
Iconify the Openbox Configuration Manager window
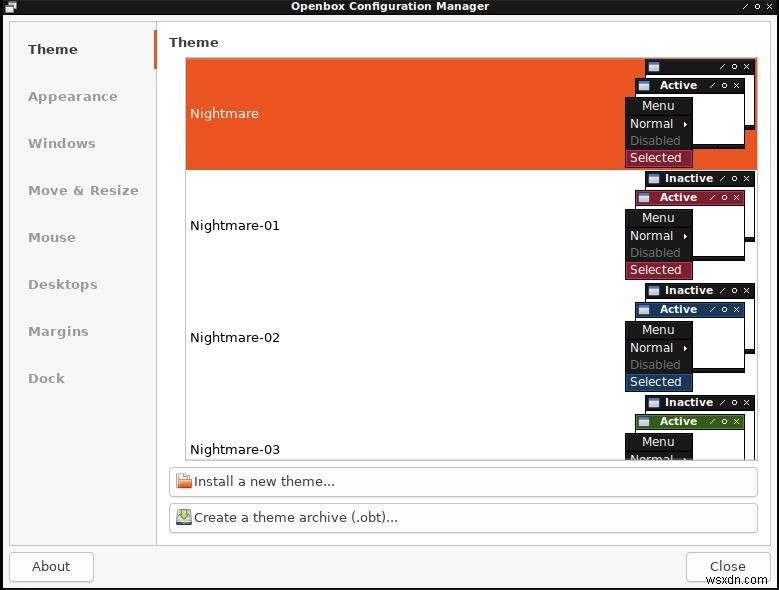click(745, 6)
